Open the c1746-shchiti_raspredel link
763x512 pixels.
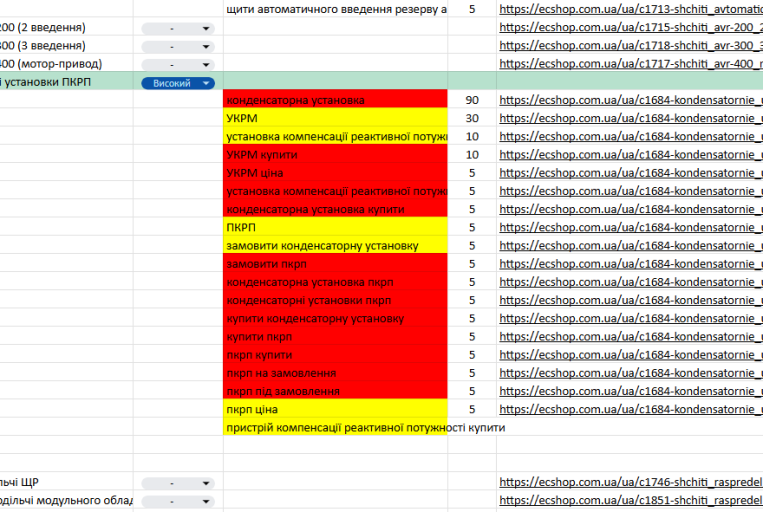(631, 482)
